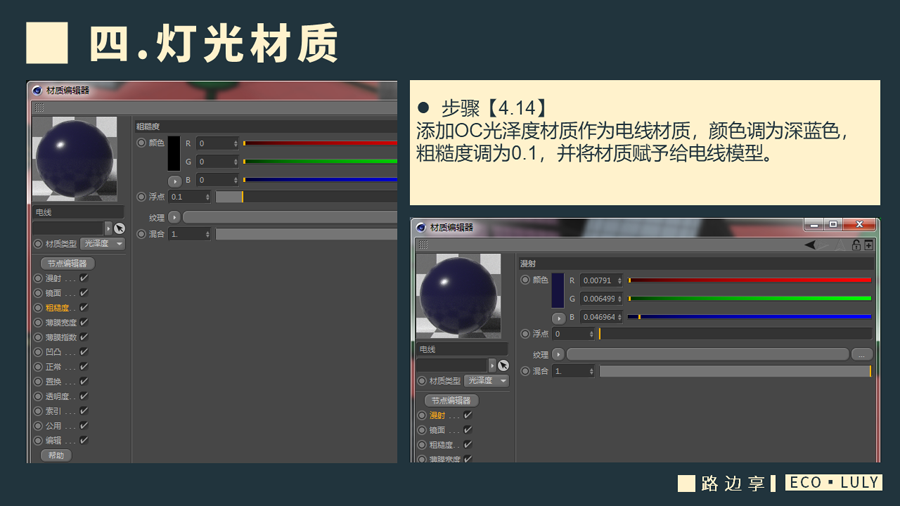The image size is (900, 506).
Task: Open the 纹理 arrow menu in the Diffuse editor
Action: (x=558, y=355)
